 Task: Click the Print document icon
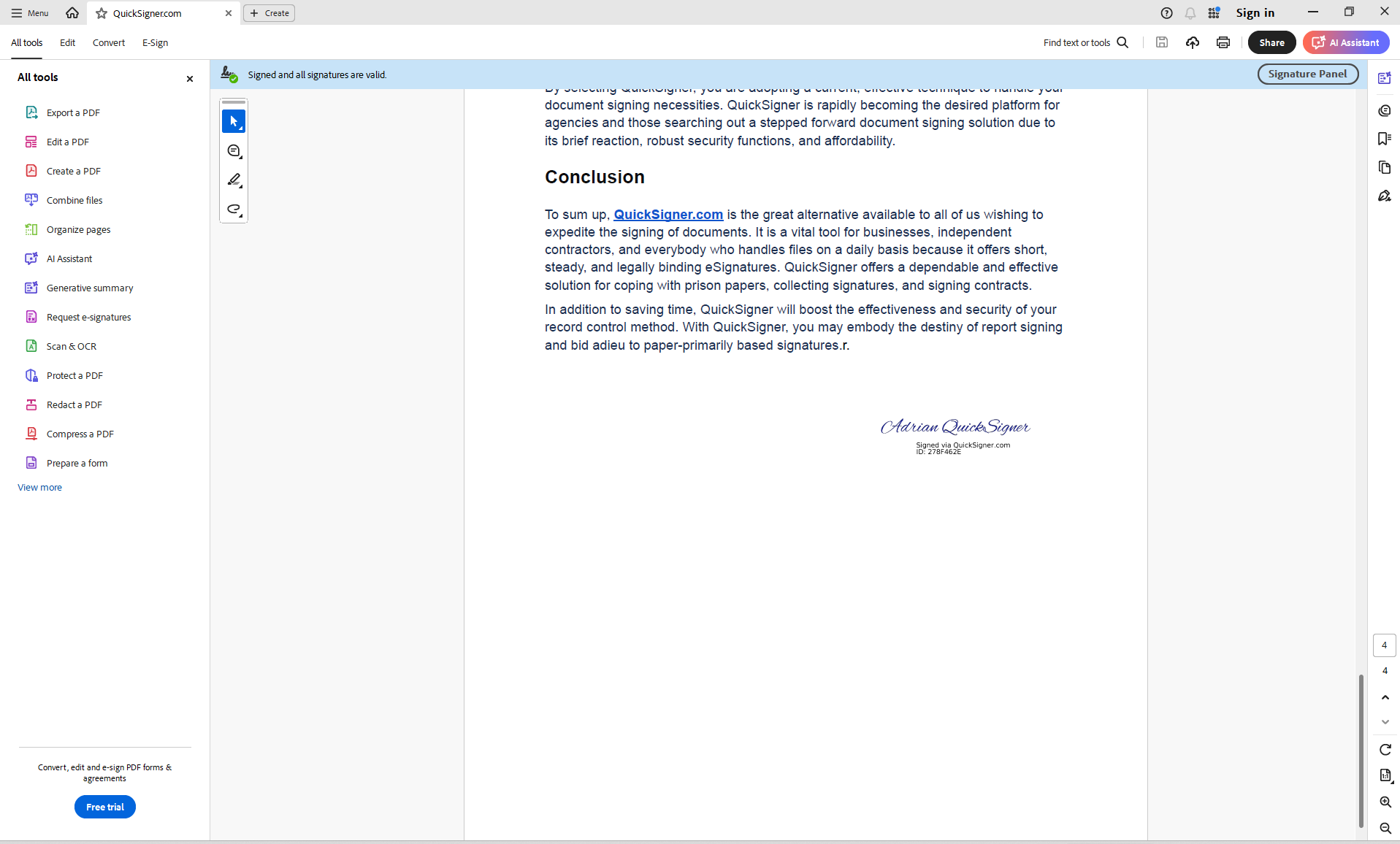coord(1223,42)
